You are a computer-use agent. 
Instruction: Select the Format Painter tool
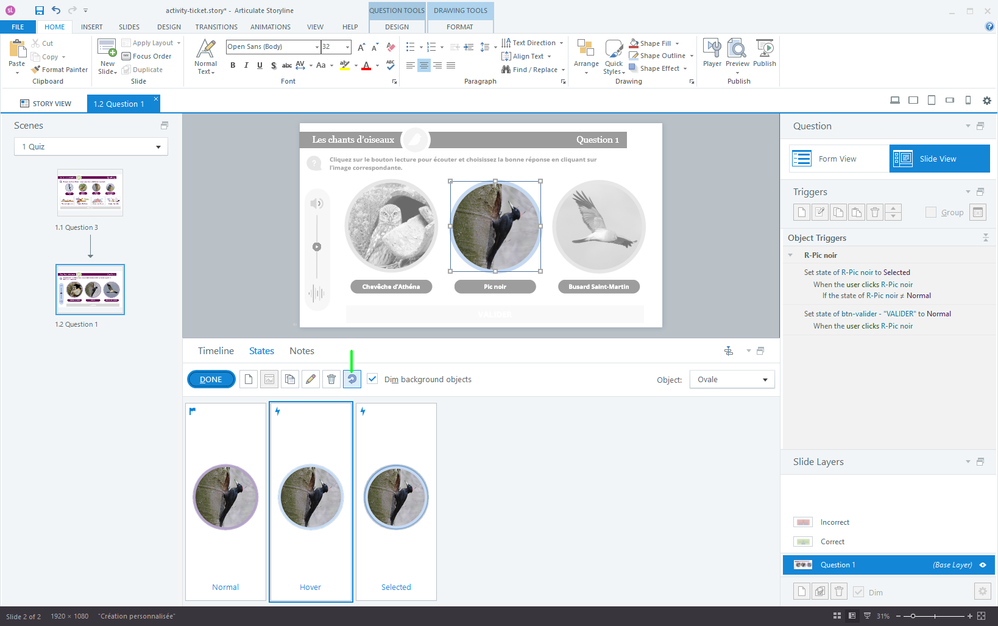pyautogui.click(x=58, y=69)
